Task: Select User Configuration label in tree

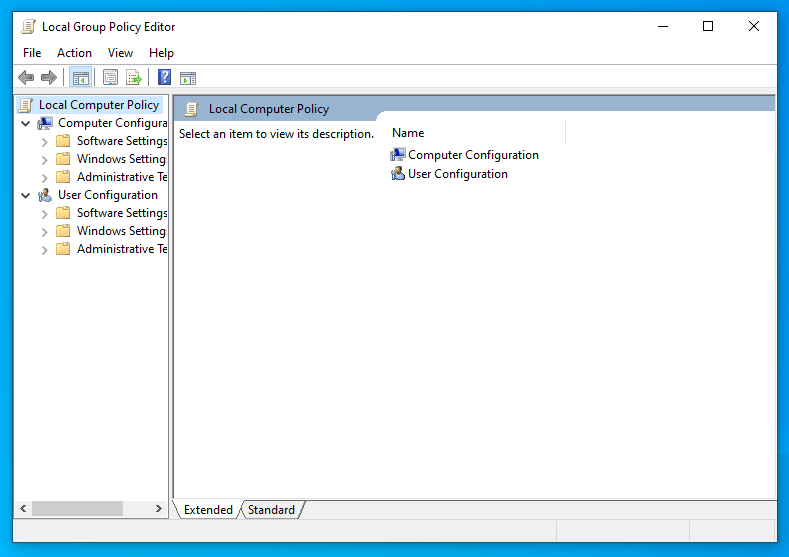Action: point(108,195)
